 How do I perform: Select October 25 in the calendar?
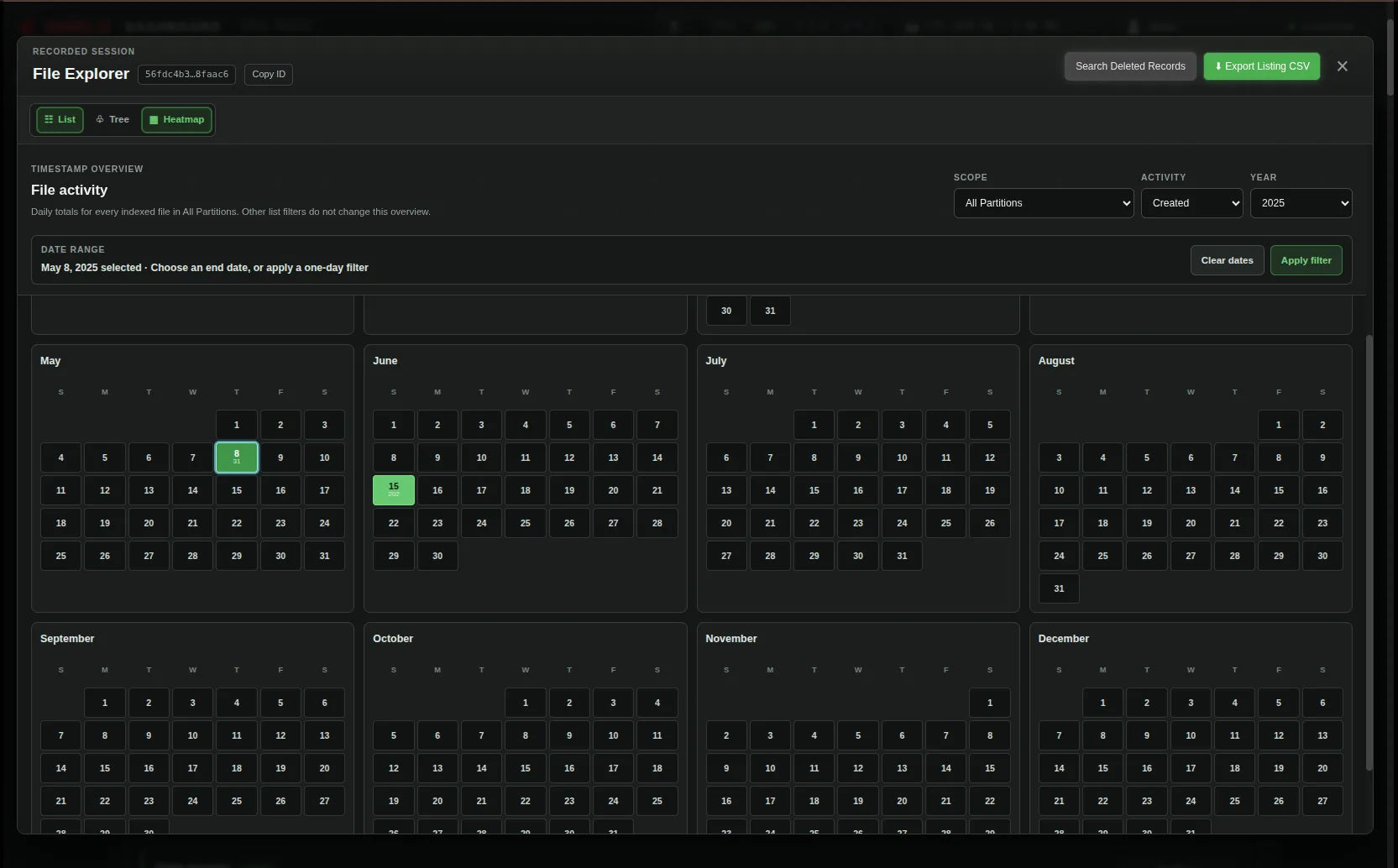(x=657, y=801)
